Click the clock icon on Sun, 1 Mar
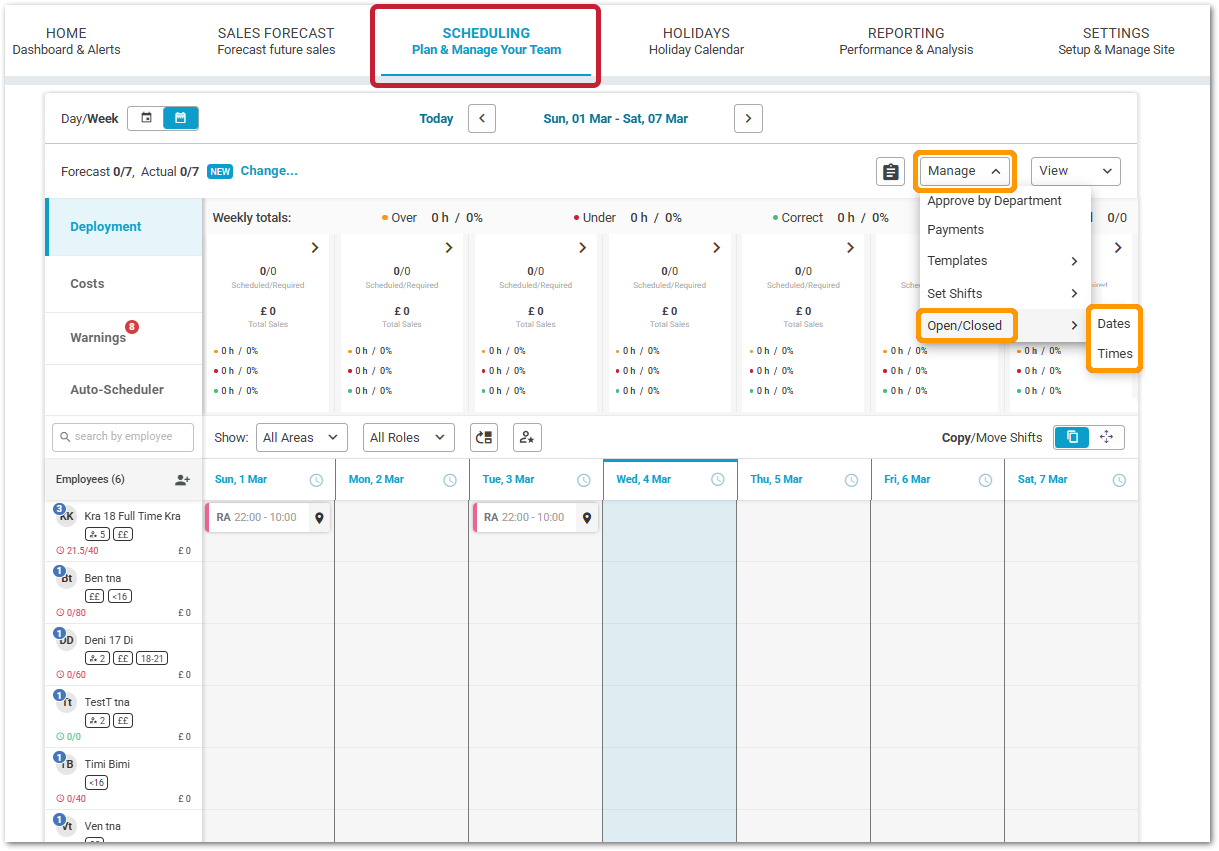 (316, 480)
